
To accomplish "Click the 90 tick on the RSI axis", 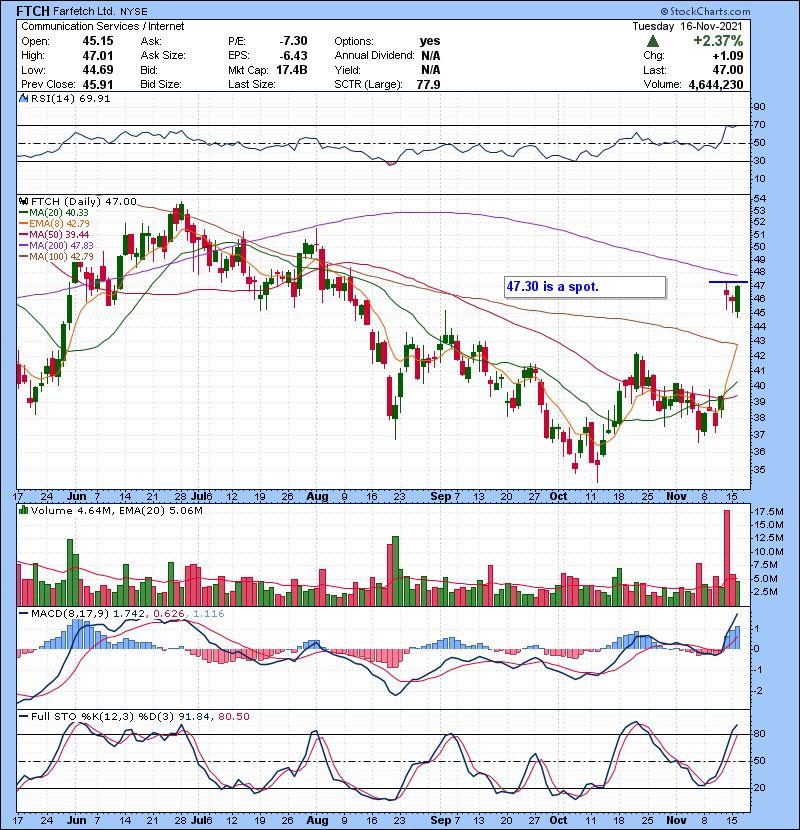I will coord(760,106).
